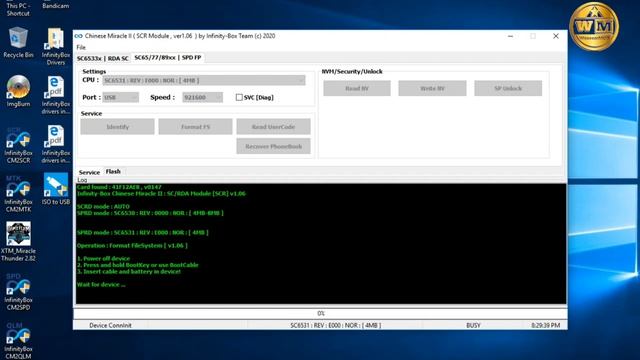Click the Read UserCode button
Image resolution: width=640 pixels, height=360 pixels.
(x=273, y=127)
